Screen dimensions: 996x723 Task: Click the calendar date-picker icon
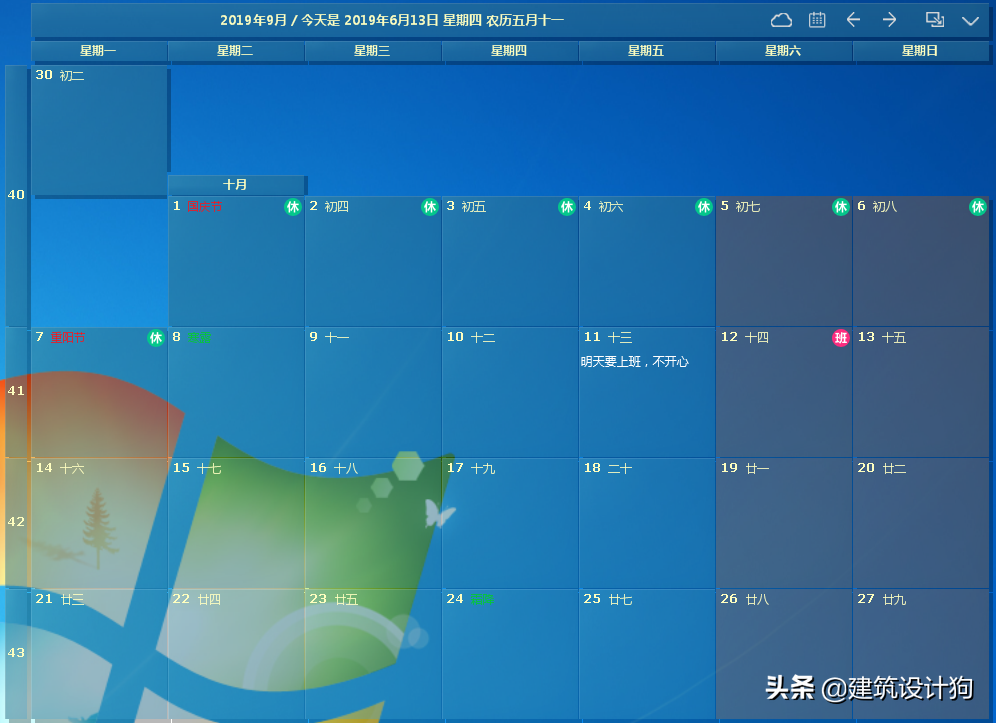pos(815,19)
